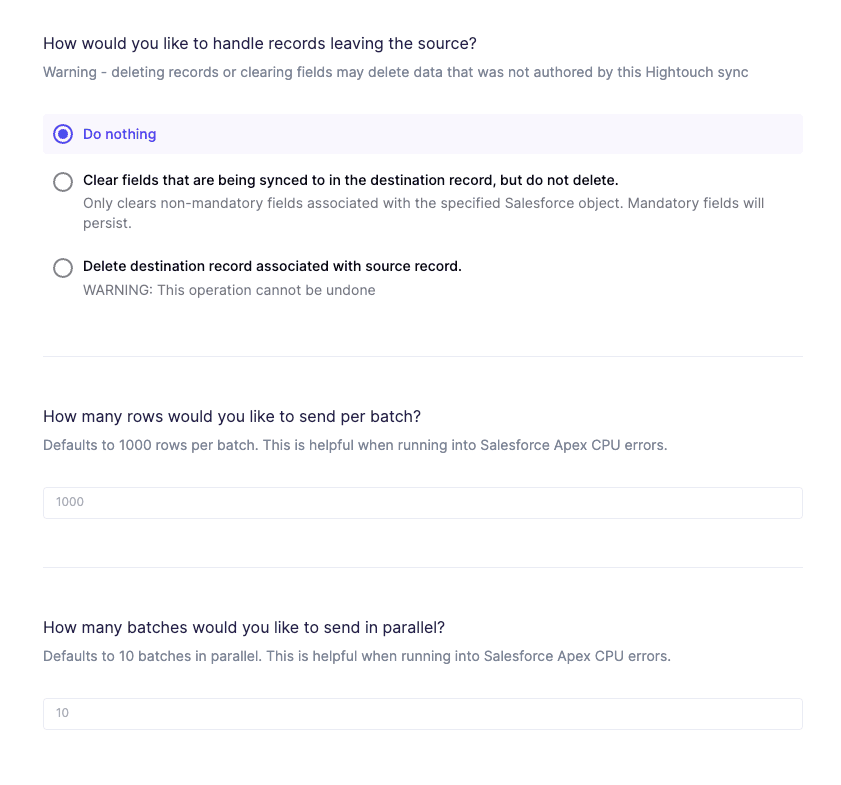Screen dimensions: 841x785
Task: Click the "Only clears non-mandatory fields" description
Action: pos(423,203)
